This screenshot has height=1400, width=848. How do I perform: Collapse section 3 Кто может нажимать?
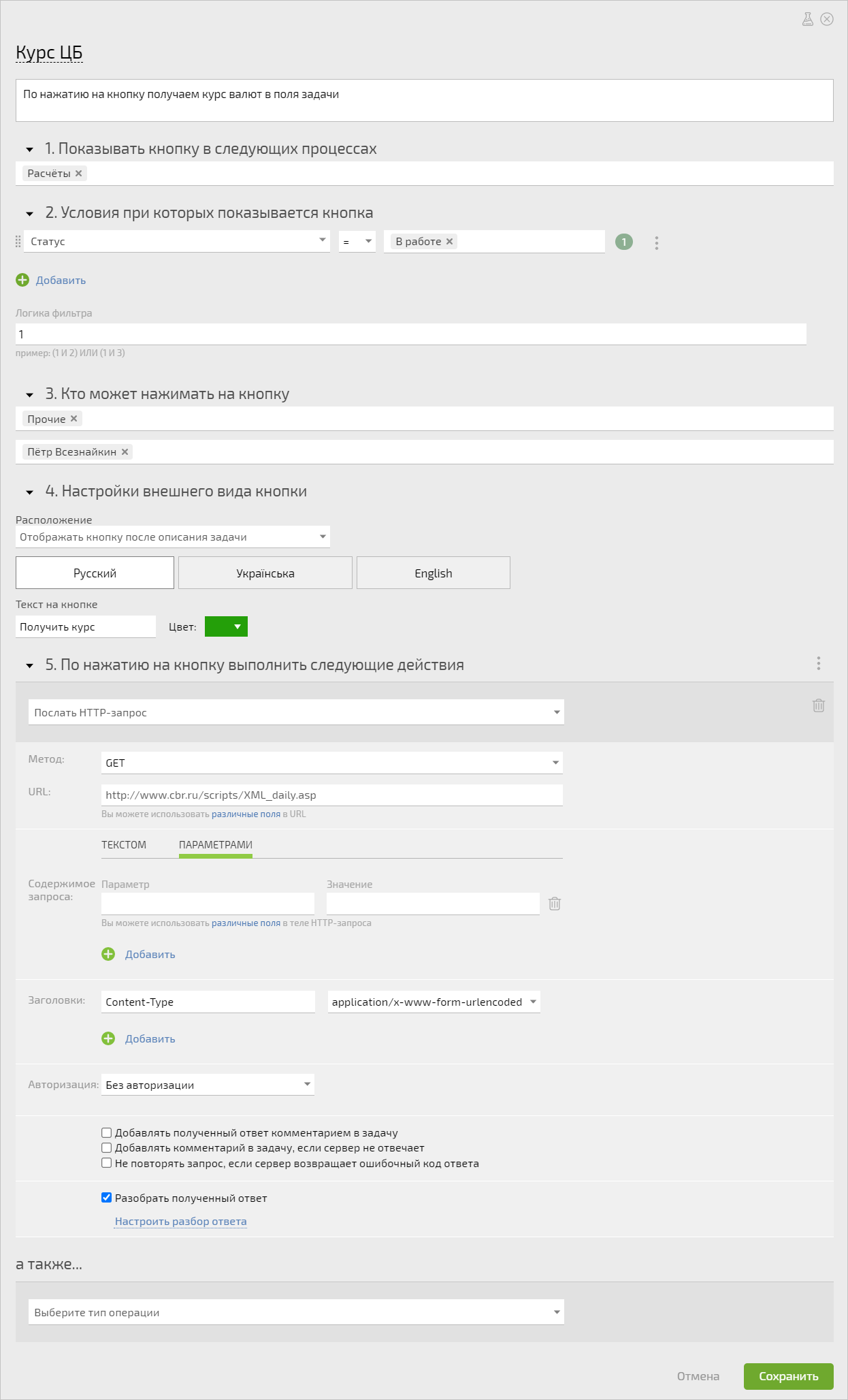click(x=29, y=395)
